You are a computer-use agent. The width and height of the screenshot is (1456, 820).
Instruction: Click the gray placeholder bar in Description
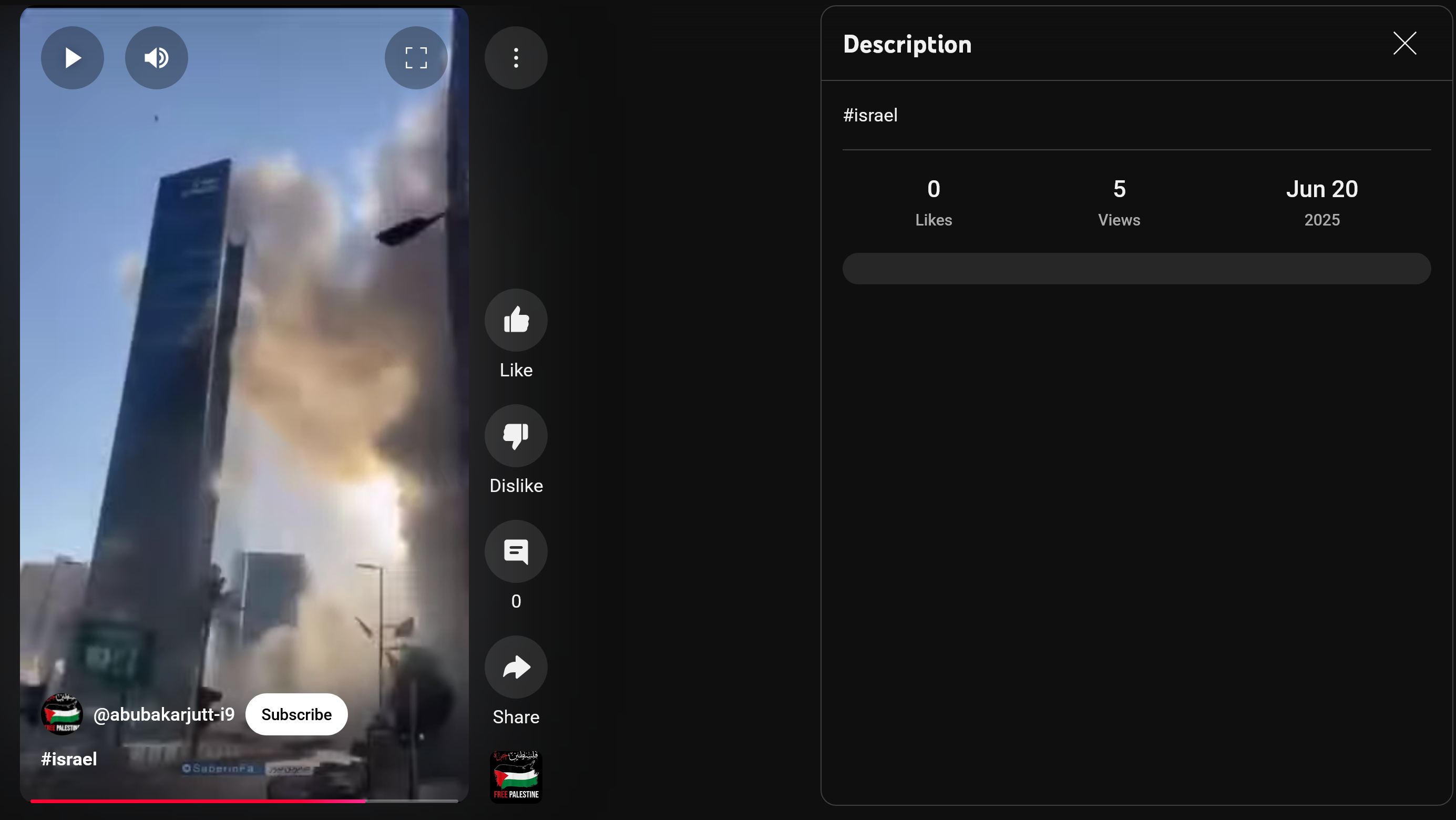[1136, 269]
